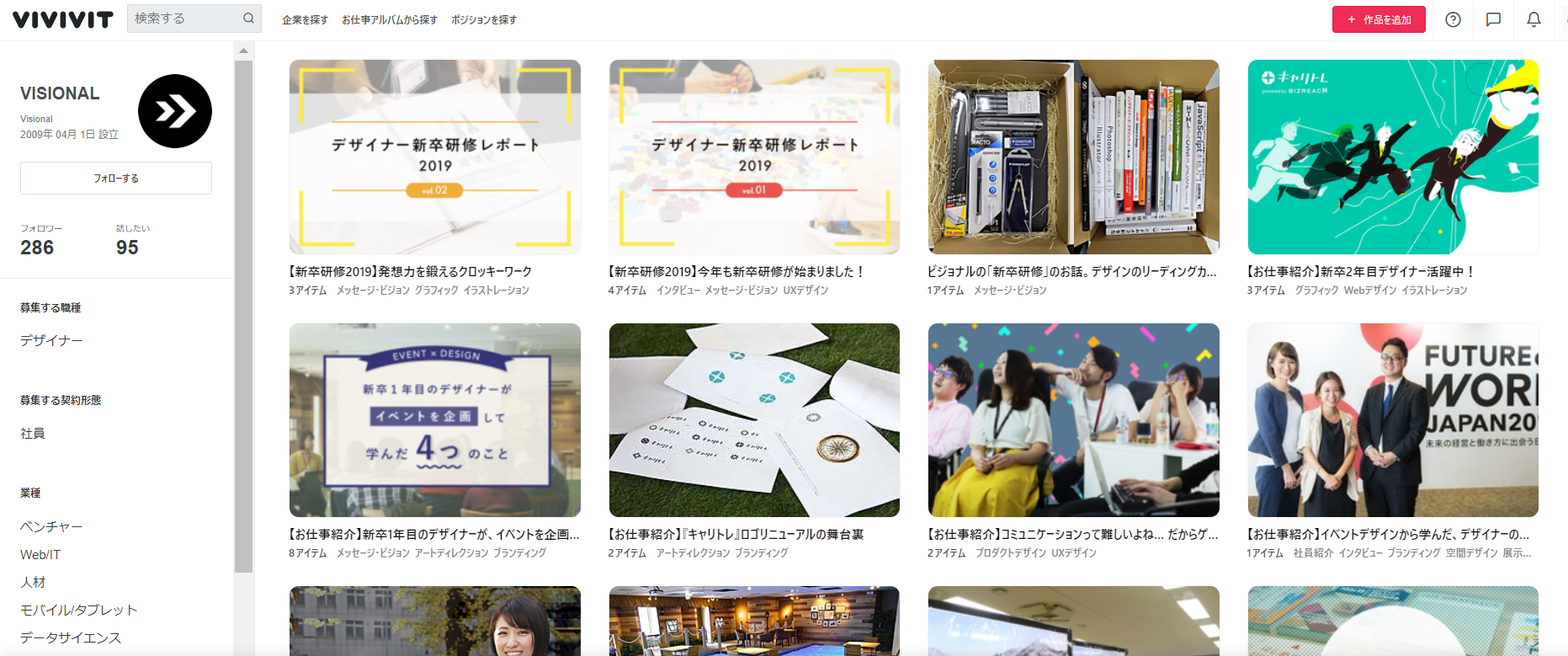Select the デザイナー job type link
Image resolution: width=1568 pixels, height=656 pixels.
point(51,340)
